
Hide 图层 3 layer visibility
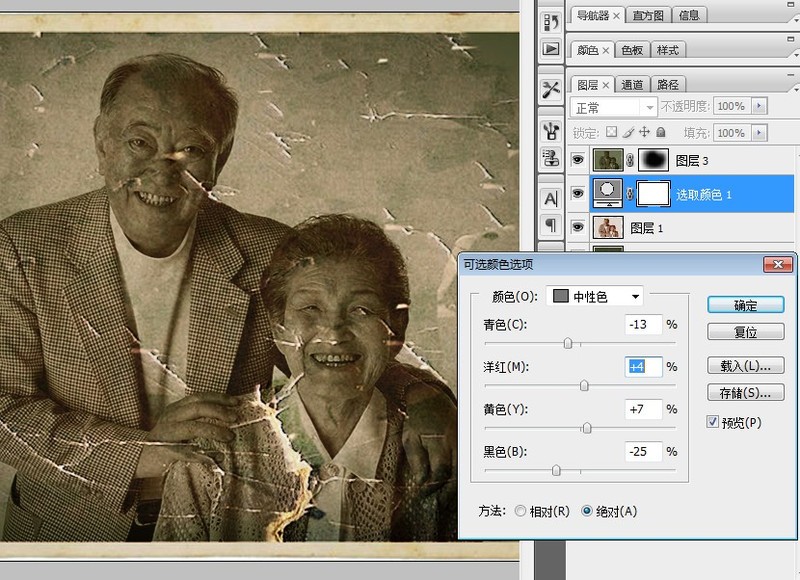578,160
